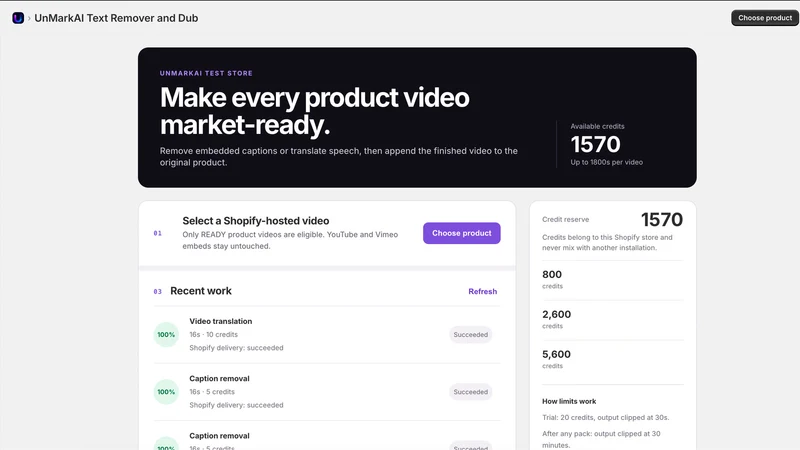Click the Select a Shopify-hosted video heading

click(256, 221)
